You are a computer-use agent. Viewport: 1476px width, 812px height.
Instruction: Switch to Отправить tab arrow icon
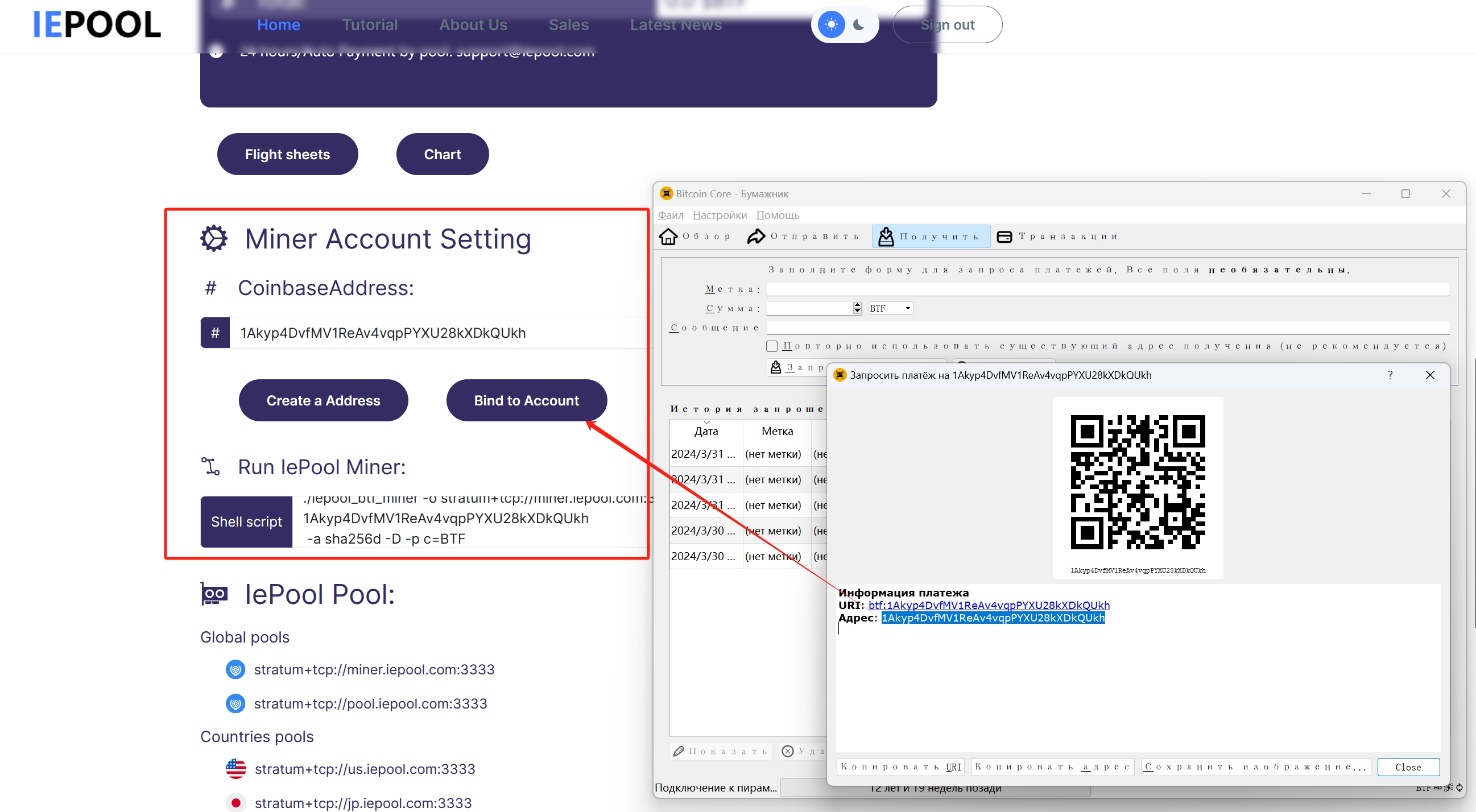click(x=756, y=236)
